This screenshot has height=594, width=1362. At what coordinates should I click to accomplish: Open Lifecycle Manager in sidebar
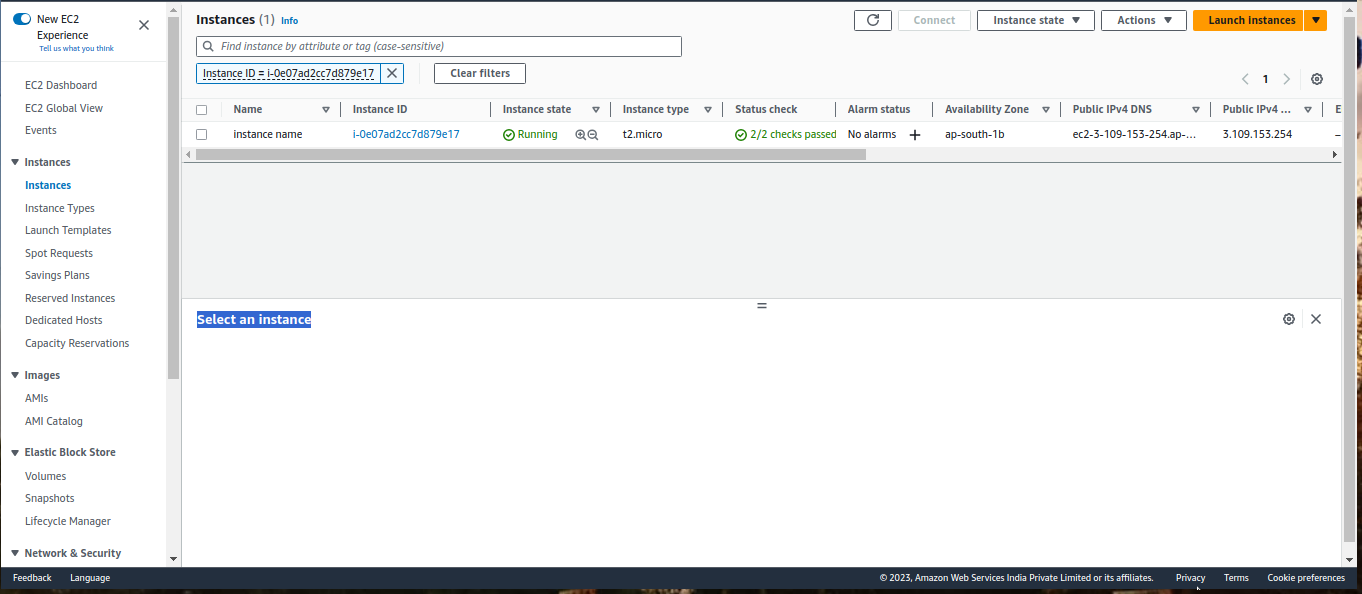68,521
